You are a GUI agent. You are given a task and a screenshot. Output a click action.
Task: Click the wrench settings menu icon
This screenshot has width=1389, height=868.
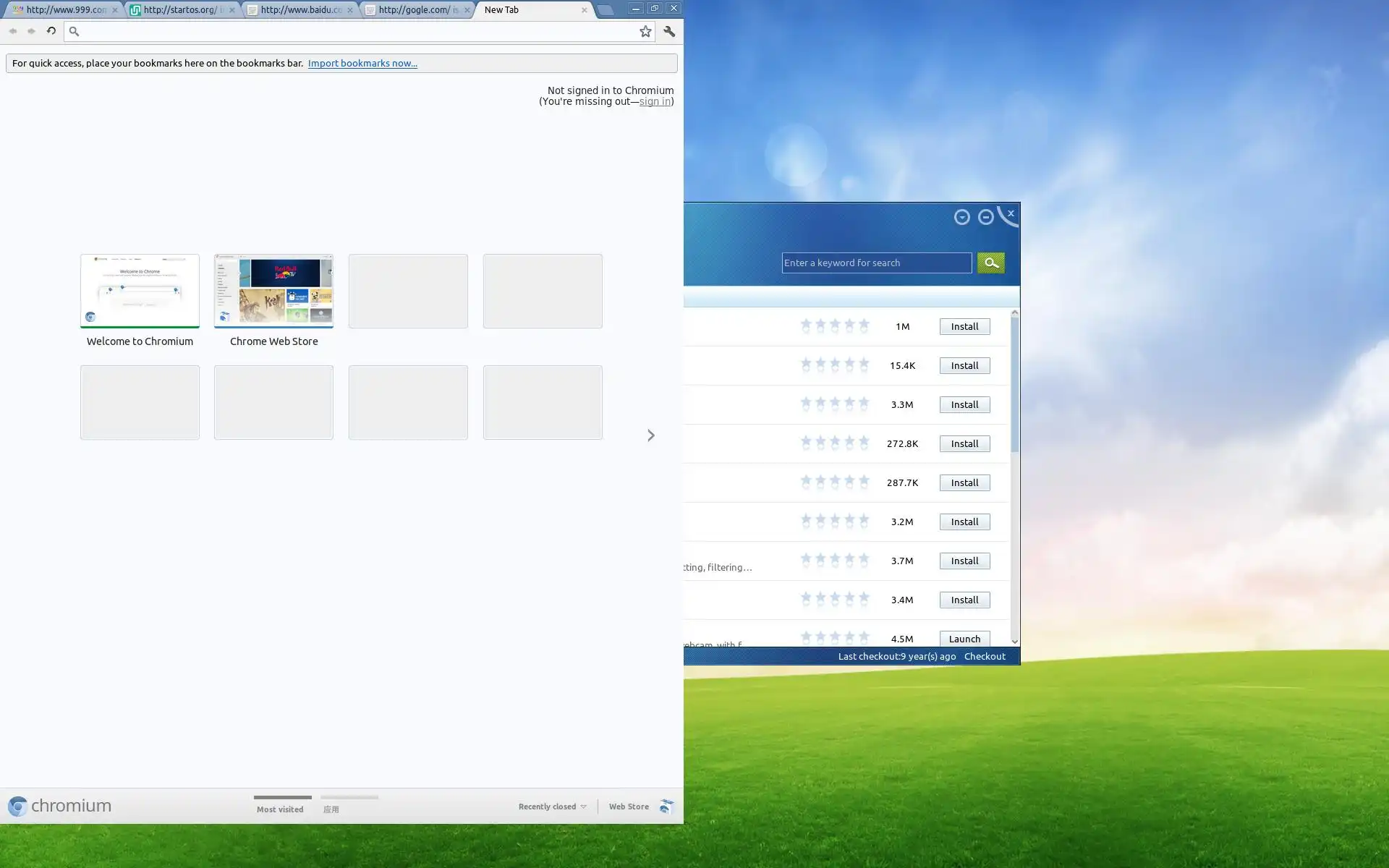click(669, 31)
